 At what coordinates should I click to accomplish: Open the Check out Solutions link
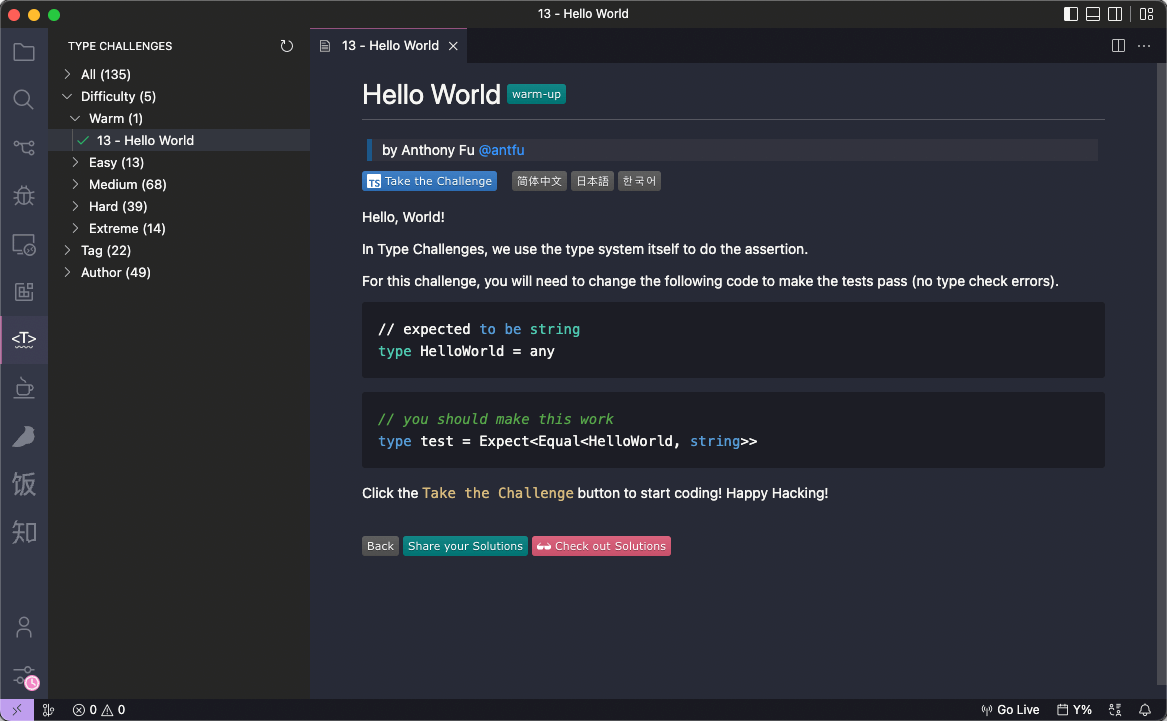[601, 545]
